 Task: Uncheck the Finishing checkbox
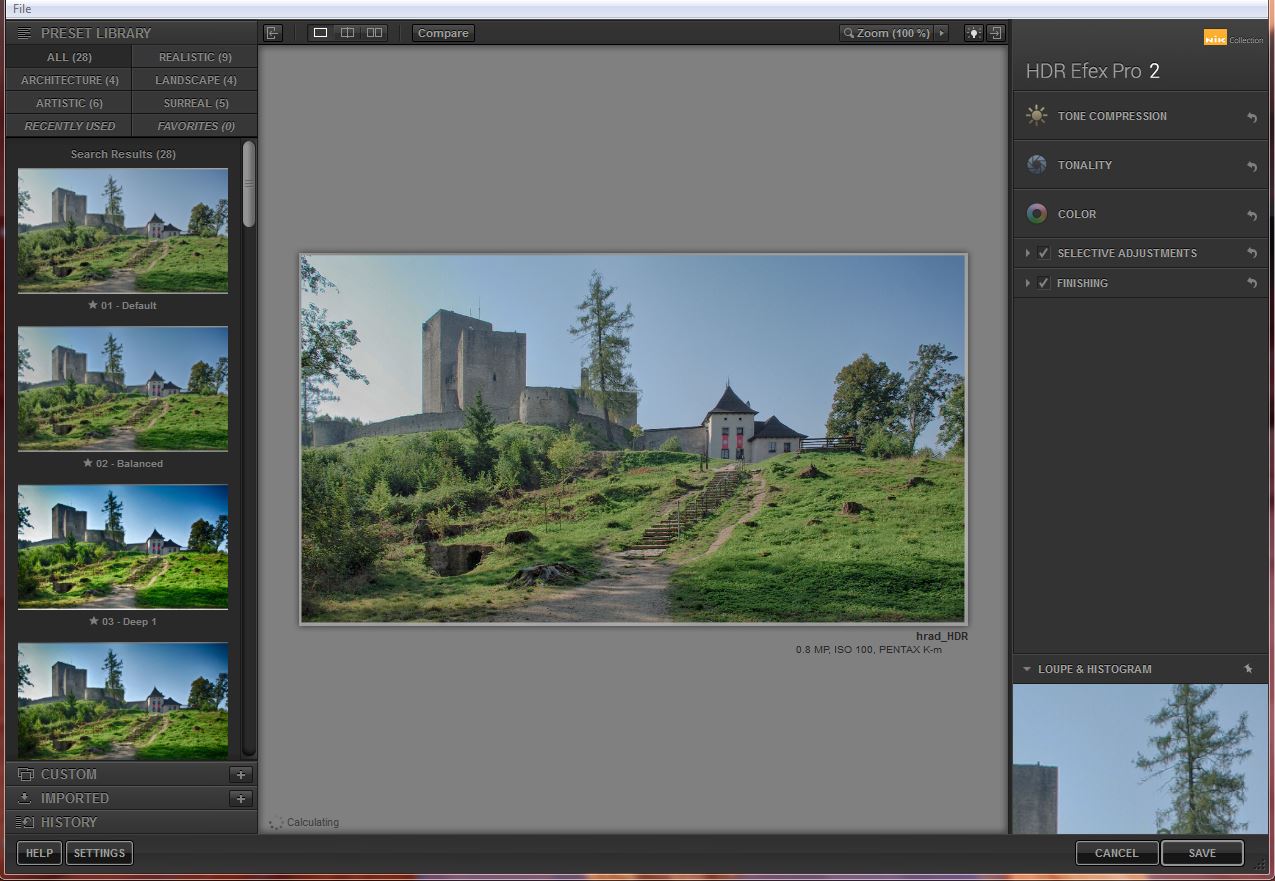point(1043,283)
